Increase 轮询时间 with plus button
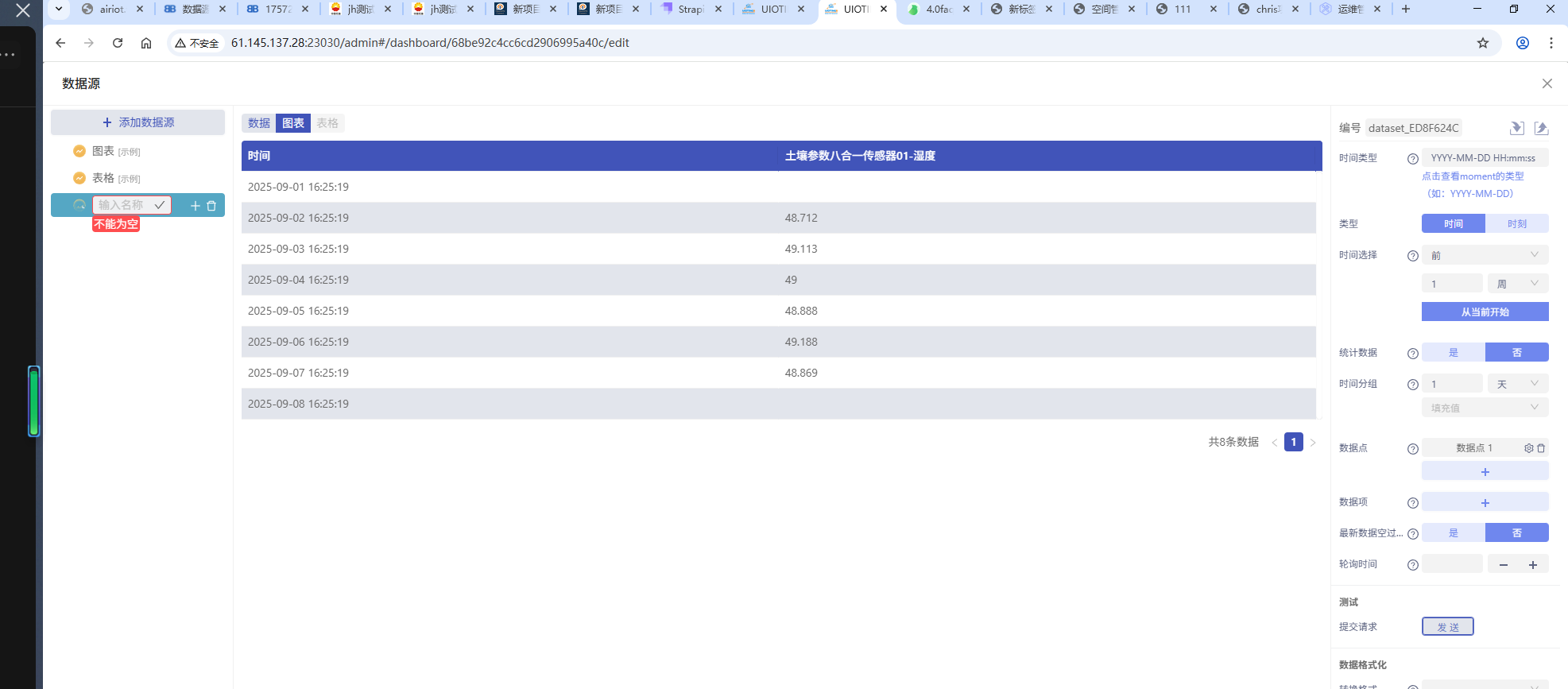The width and height of the screenshot is (1568, 689). pyautogui.click(x=1533, y=564)
